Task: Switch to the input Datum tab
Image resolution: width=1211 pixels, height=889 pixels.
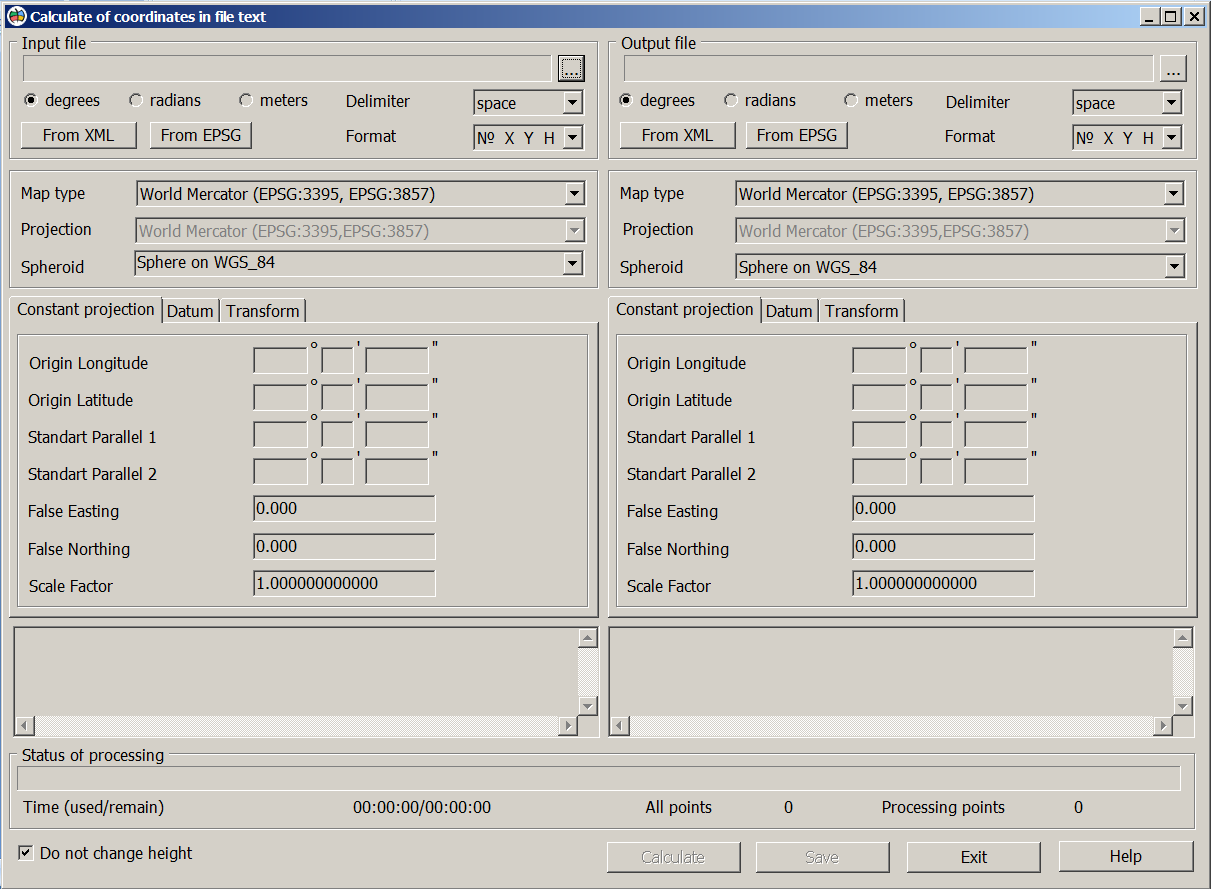Action: (190, 311)
